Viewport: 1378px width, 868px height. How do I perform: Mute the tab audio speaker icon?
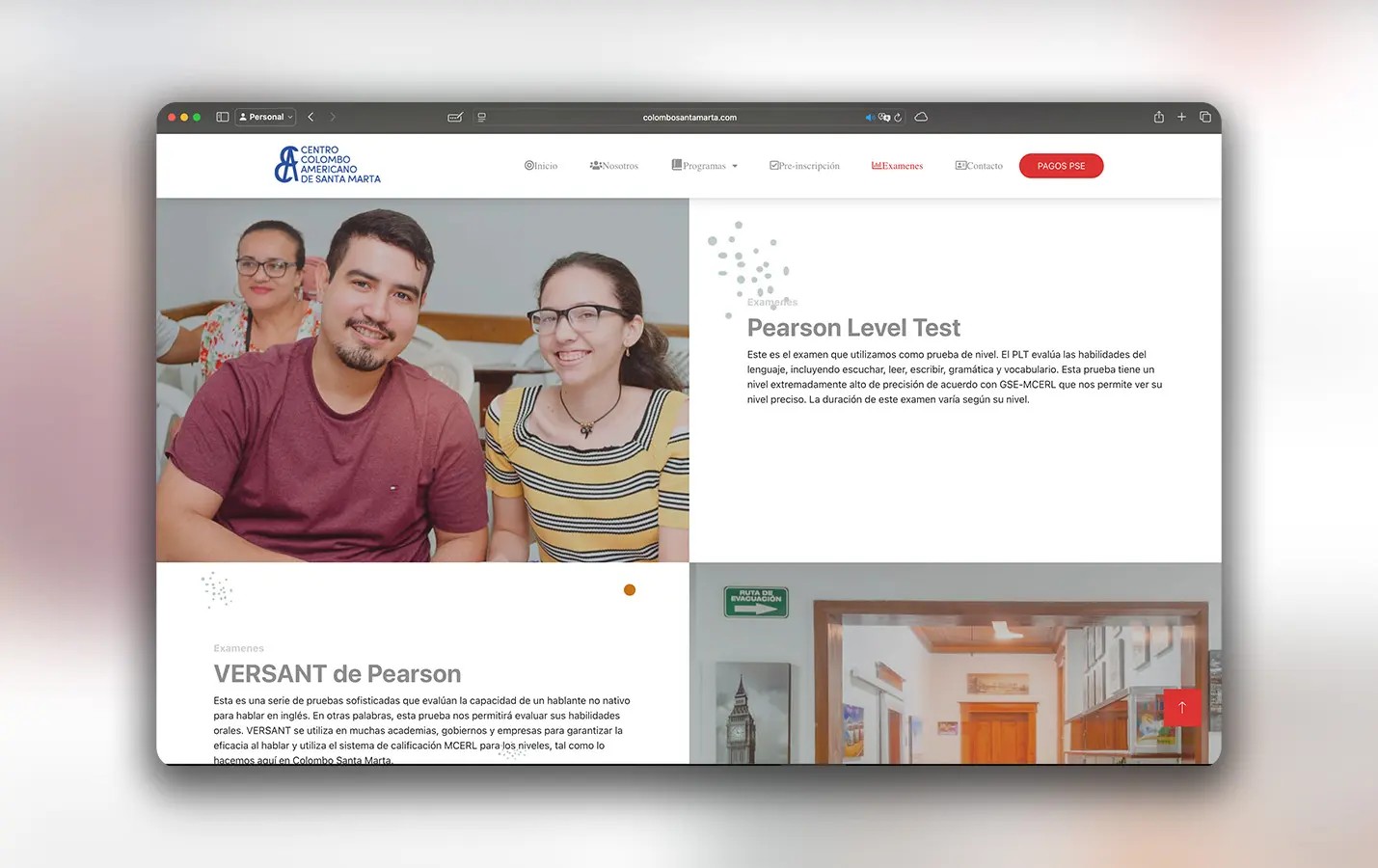870,117
